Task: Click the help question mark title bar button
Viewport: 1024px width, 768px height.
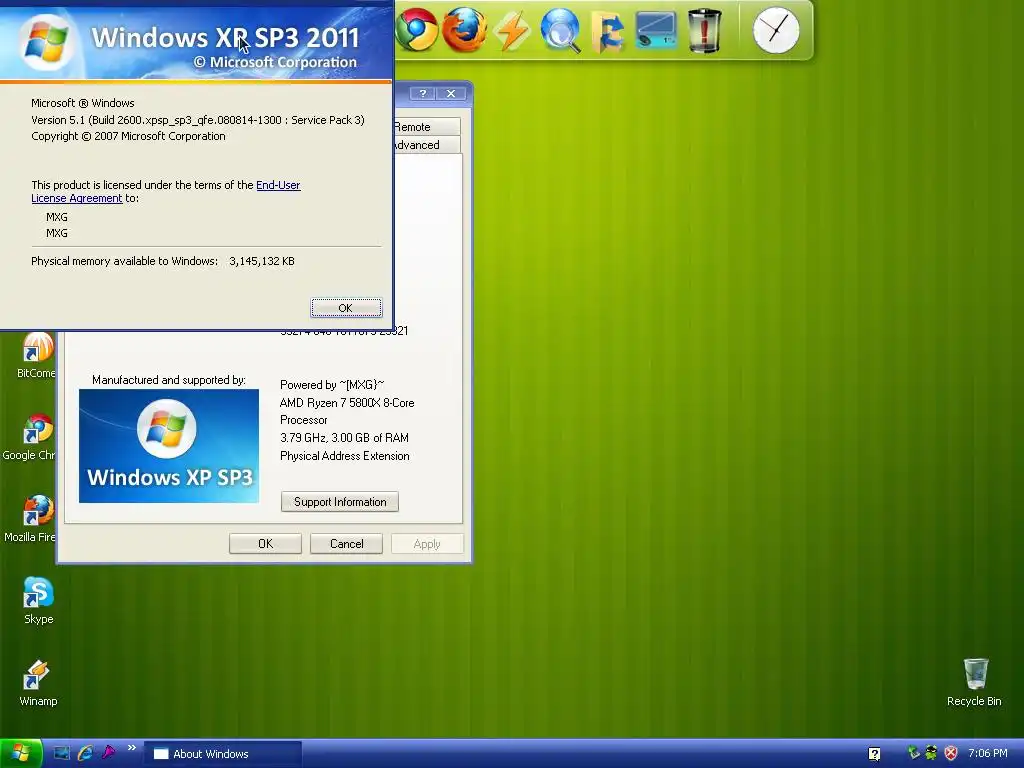Action: tap(423, 93)
